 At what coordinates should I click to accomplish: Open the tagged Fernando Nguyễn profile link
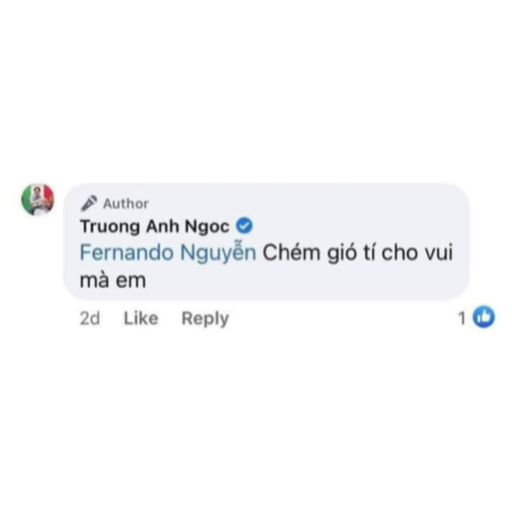click(168, 253)
